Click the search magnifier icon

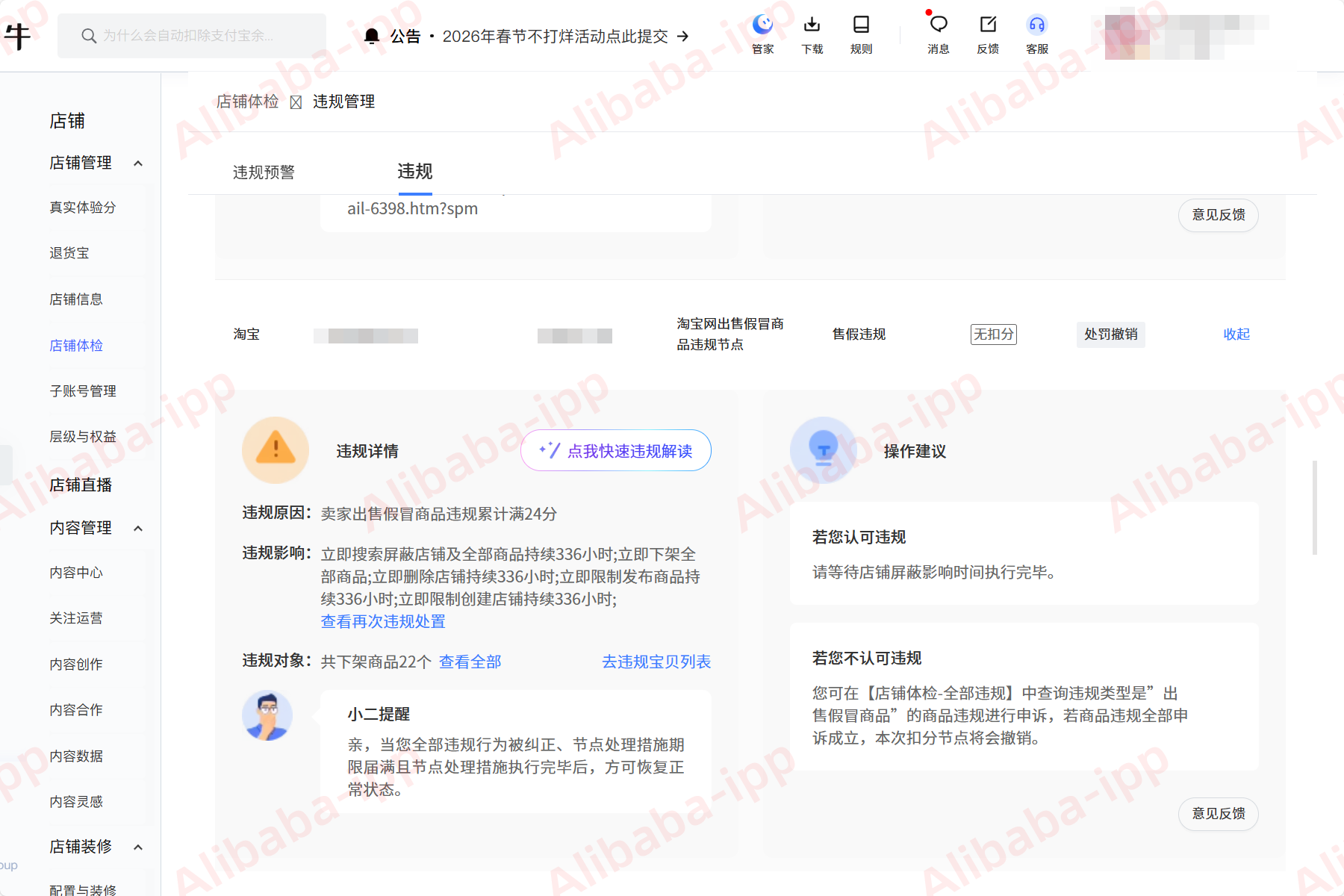coord(89,36)
